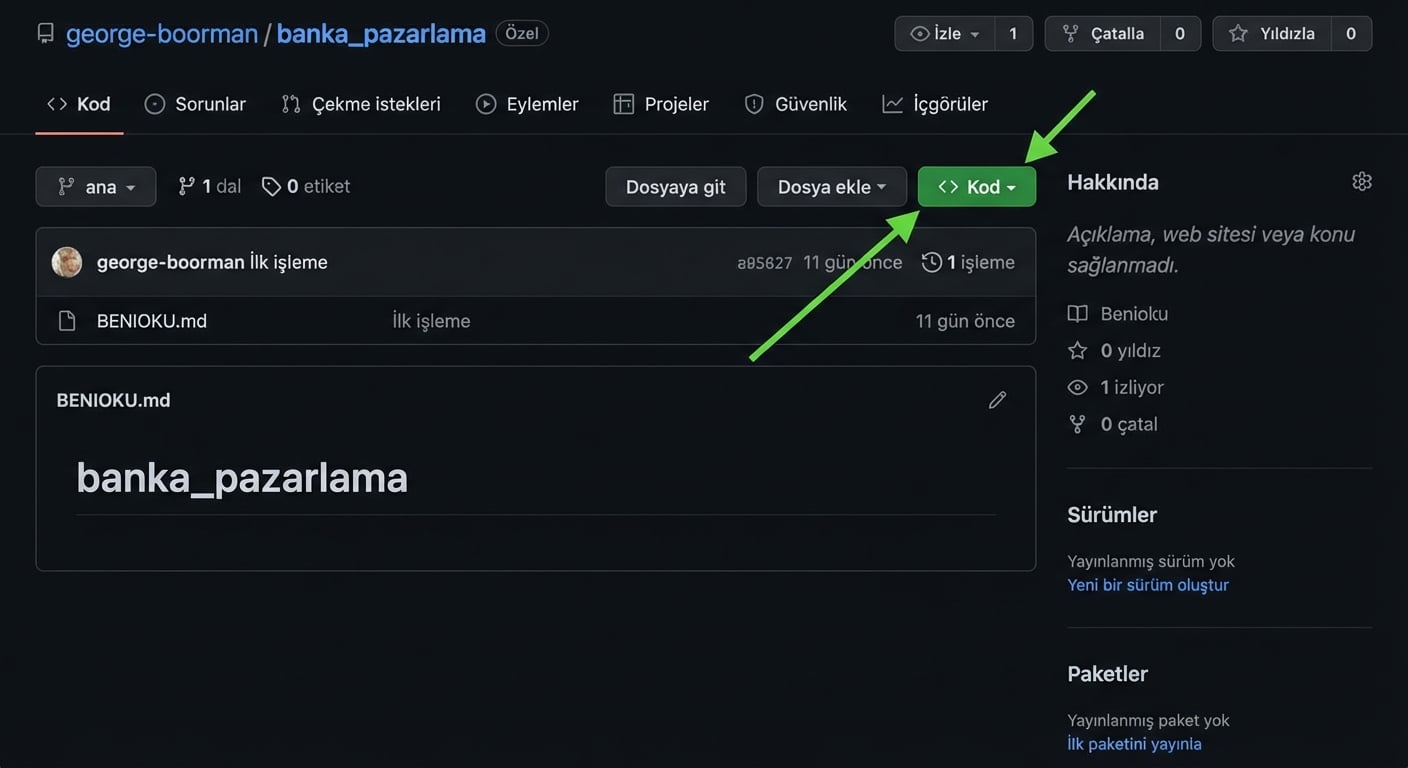Viewport: 1408px width, 768px height.
Task: Click the tag icon next to 0 etiket
Action: (x=271, y=187)
